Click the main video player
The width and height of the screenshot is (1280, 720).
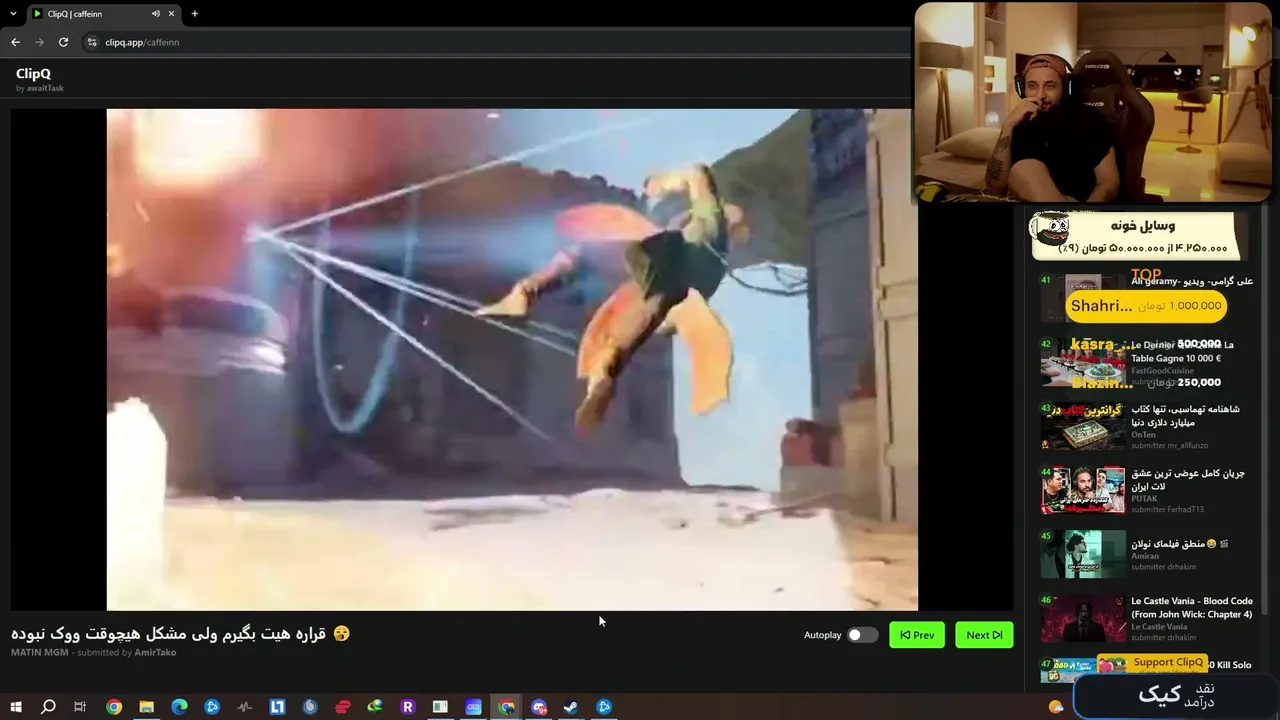(x=512, y=359)
